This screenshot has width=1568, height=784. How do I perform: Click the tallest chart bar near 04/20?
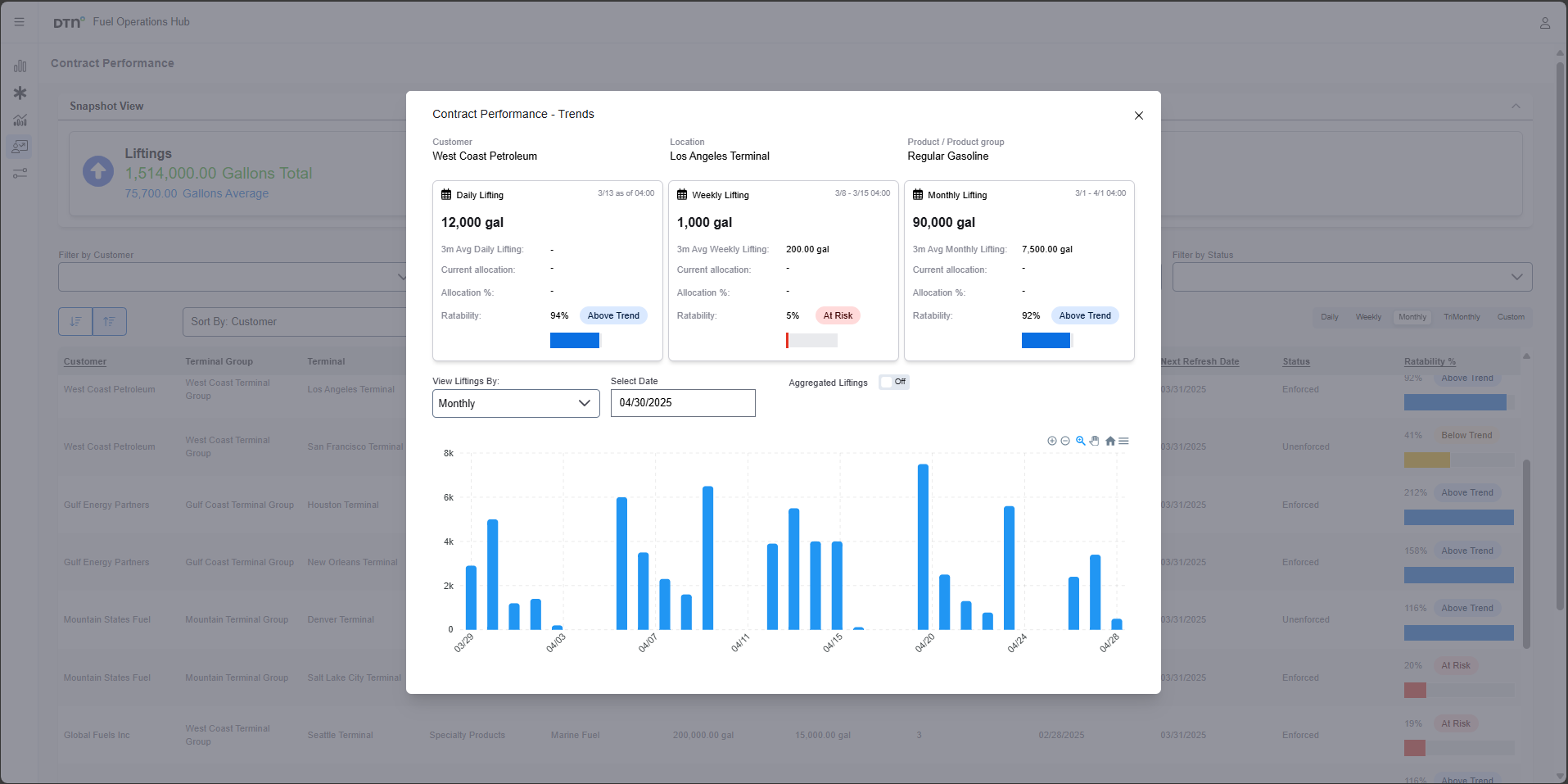(x=923, y=546)
